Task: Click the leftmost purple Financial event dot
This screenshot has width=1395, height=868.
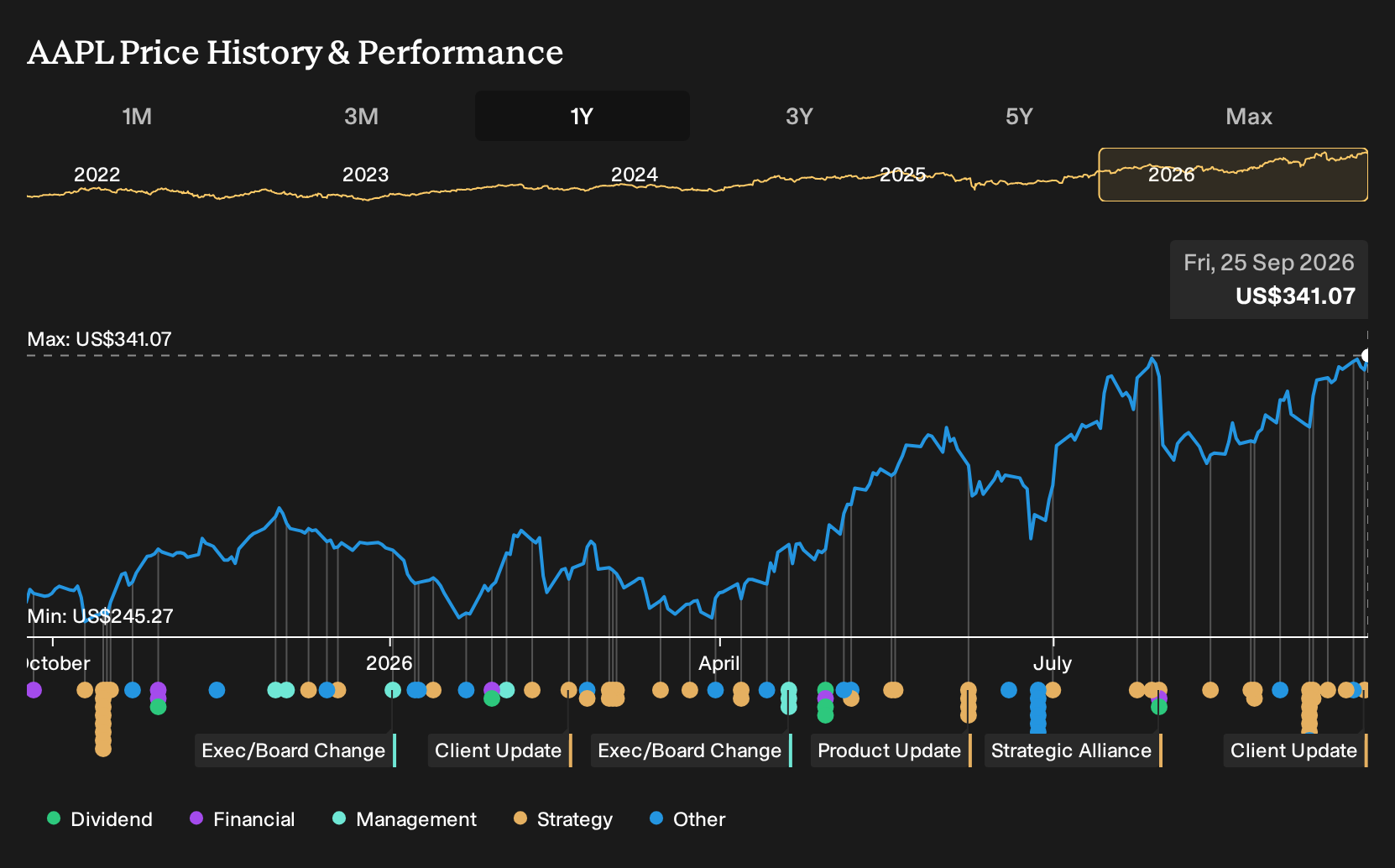Action: click(34, 690)
